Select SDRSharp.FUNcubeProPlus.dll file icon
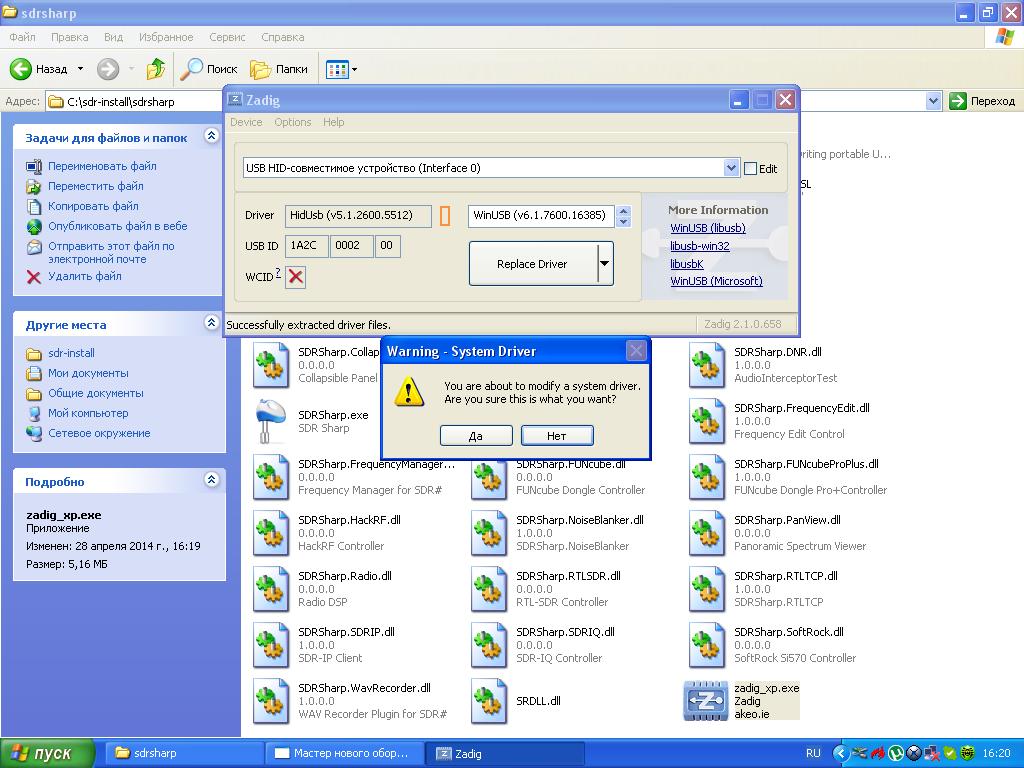1024x768 pixels. (x=707, y=477)
